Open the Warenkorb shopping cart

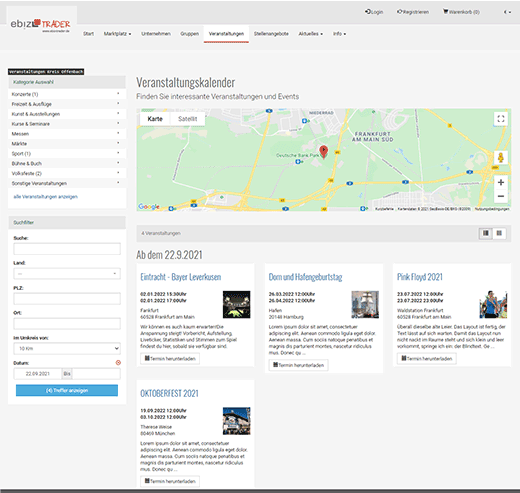pyautogui.click(x=461, y=12)
